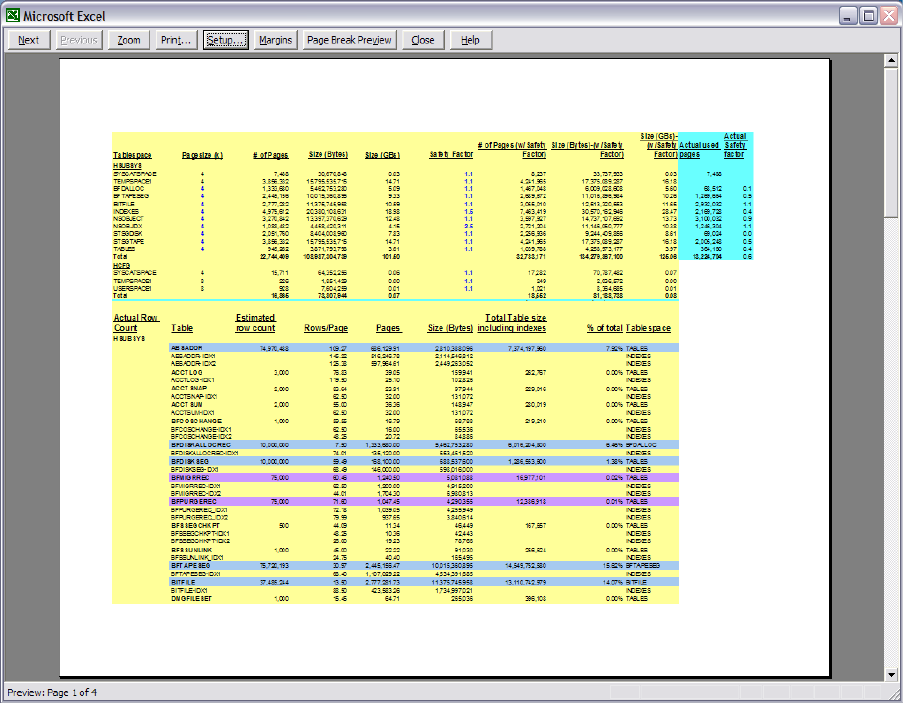
Task: Click the 'Actual Row Count' heading
Action: [136, 323]
